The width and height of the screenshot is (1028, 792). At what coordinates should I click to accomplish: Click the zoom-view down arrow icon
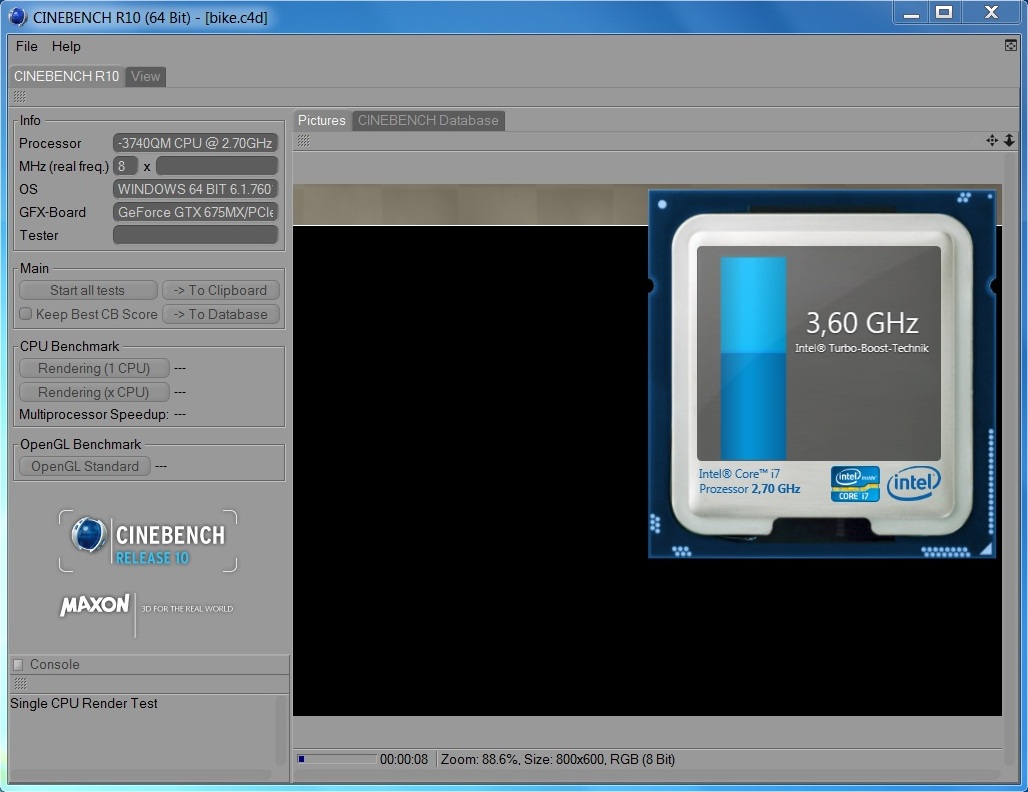pyautogui.click(x=1010, y=140)
